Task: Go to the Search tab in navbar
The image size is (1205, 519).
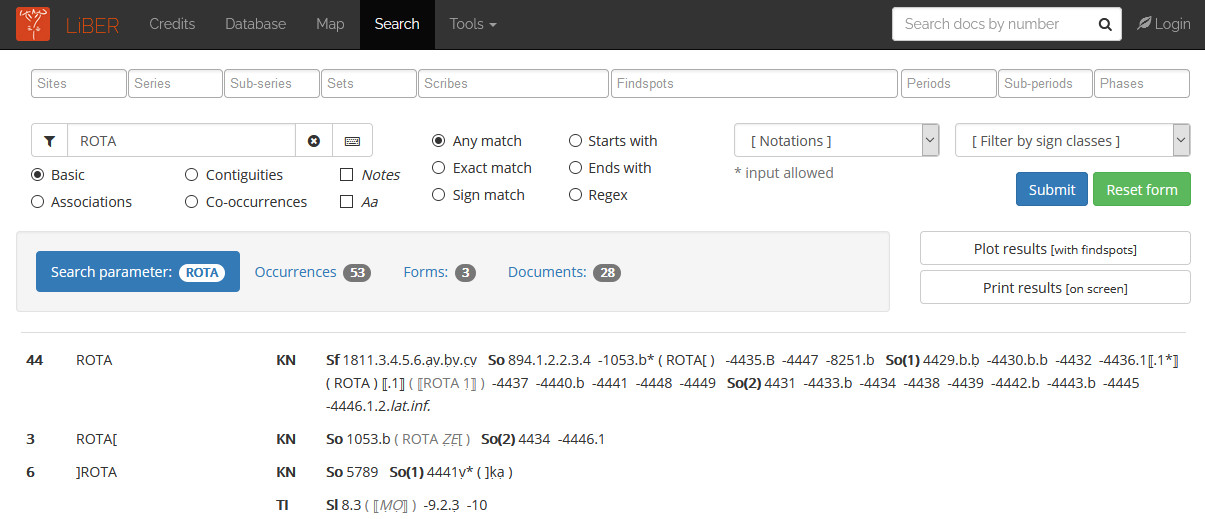Action: [397, 24]
